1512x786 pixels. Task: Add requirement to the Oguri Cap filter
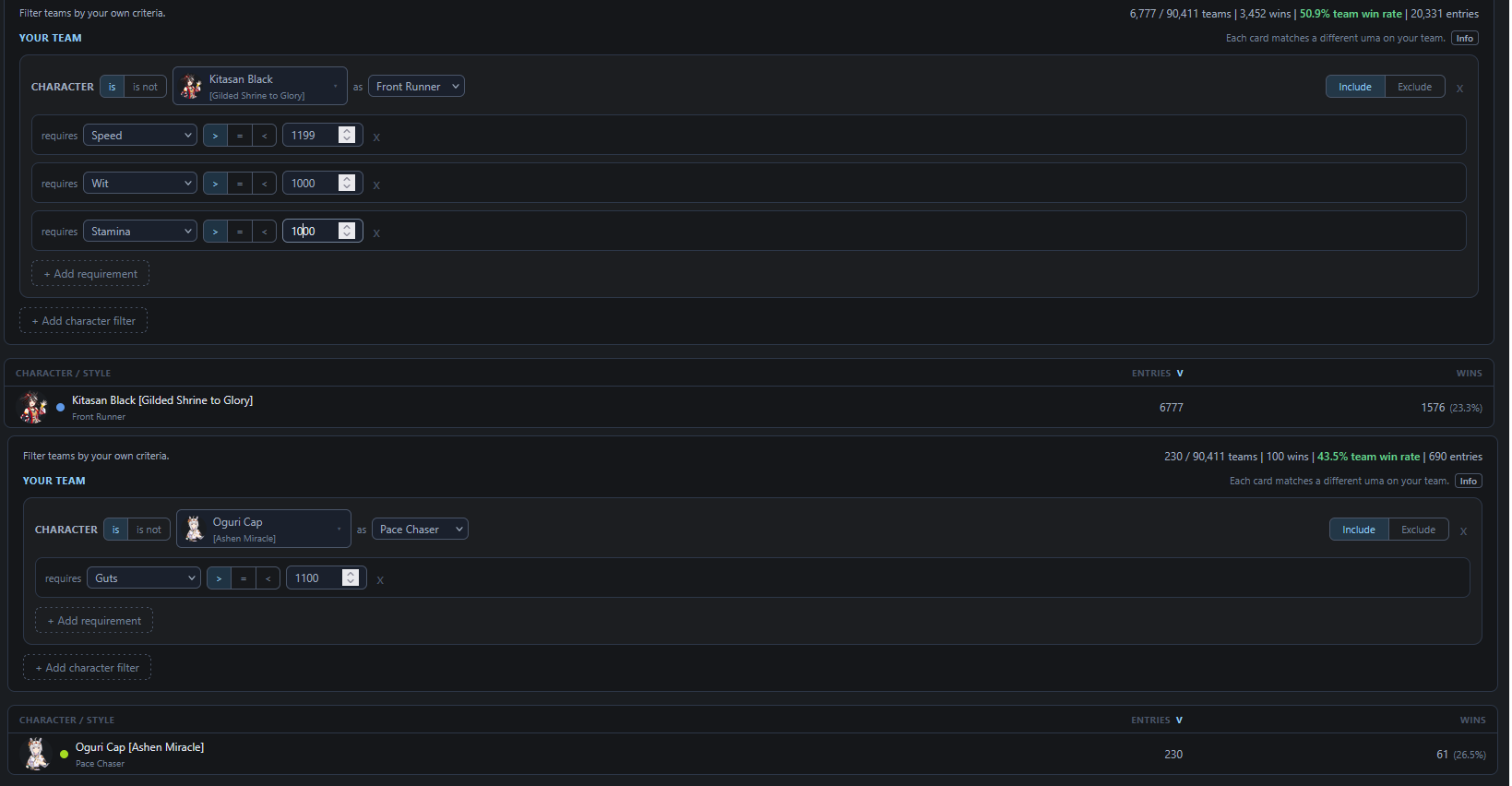[x=94, y=621]
